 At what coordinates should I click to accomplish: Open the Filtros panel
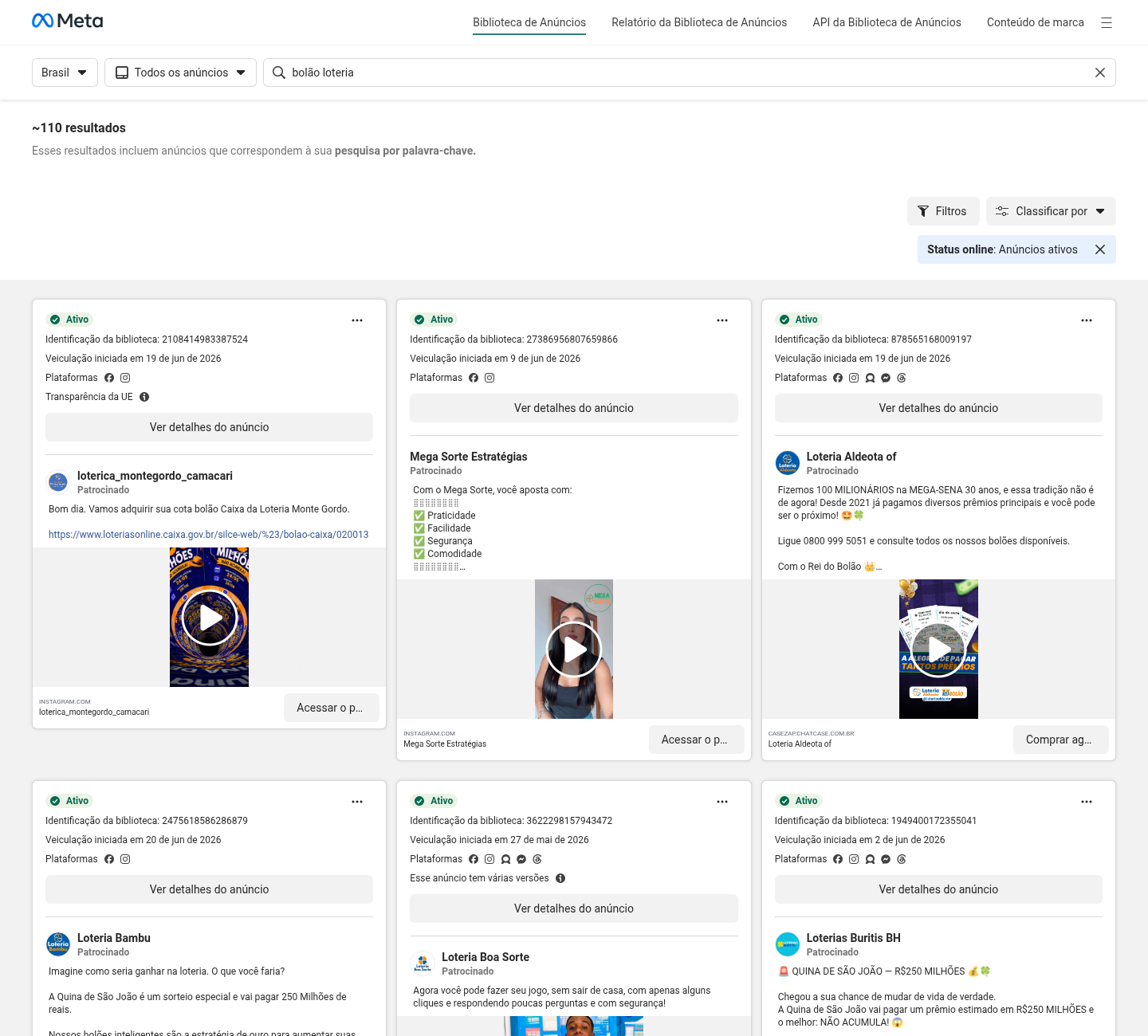[943, 211]
